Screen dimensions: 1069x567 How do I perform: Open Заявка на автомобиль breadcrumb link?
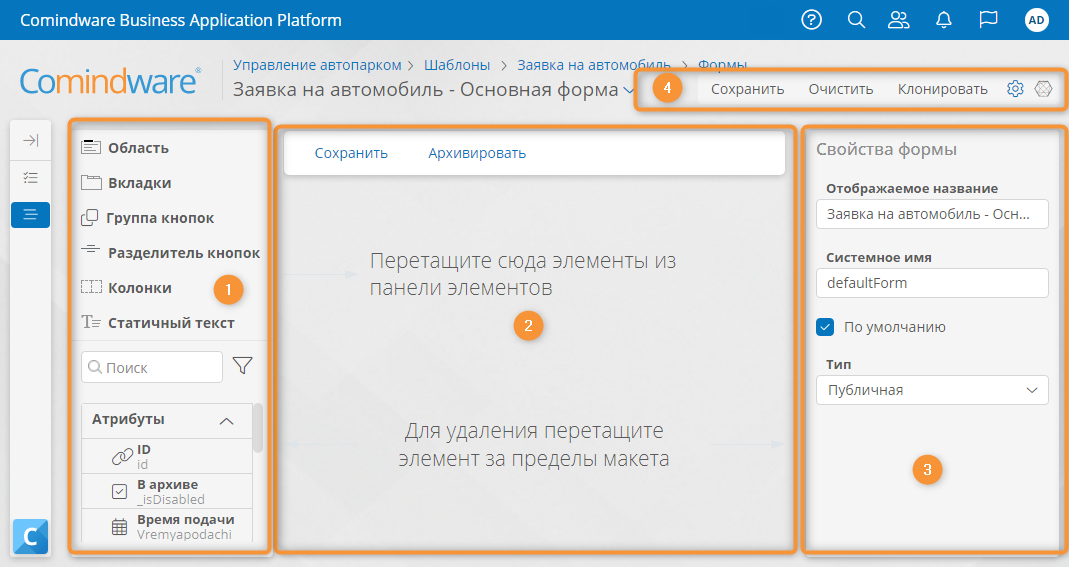point(594,65)
